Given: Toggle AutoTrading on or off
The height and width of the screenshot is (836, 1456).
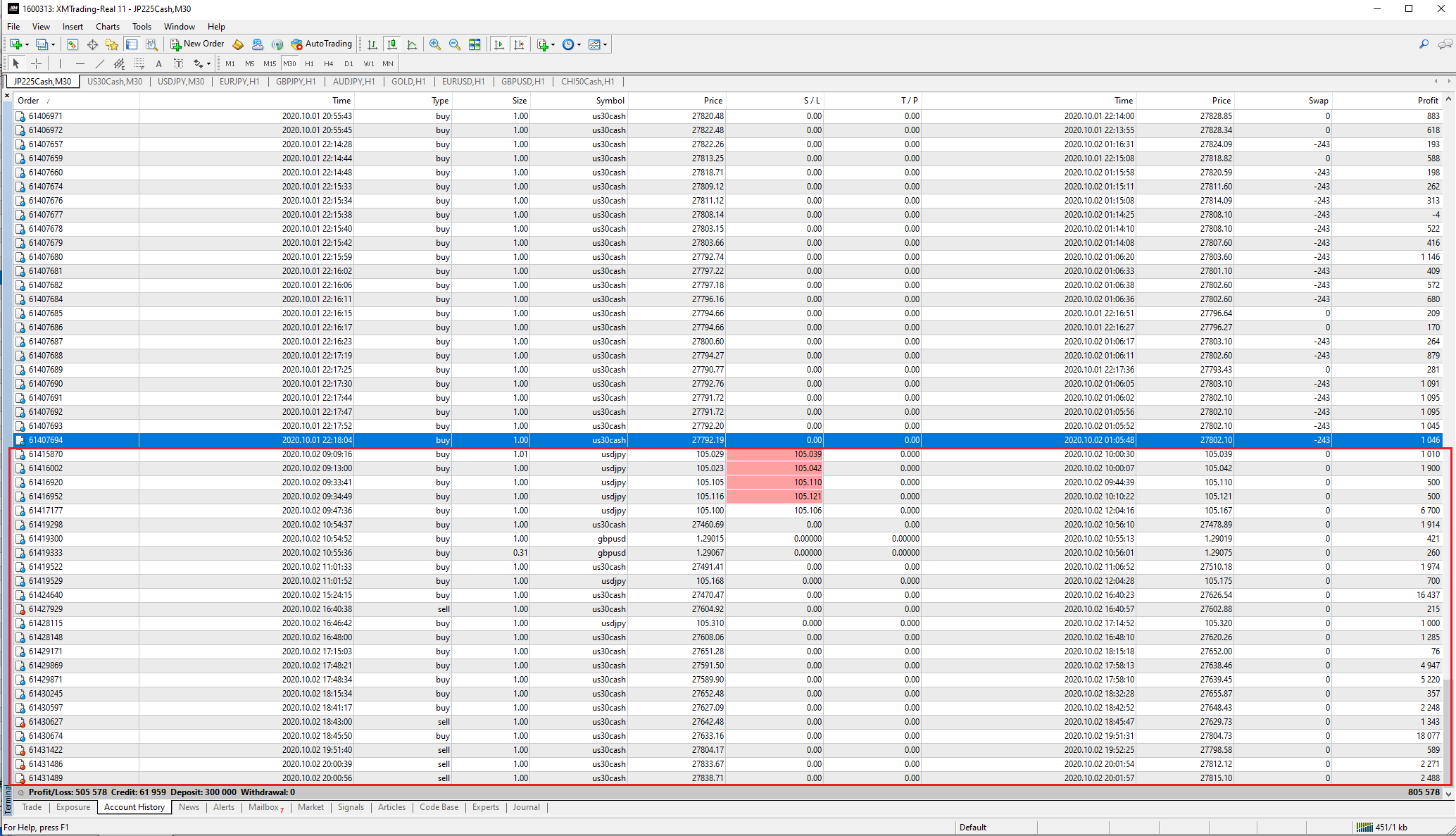Looking at the screenshot, I should point(322,44).
